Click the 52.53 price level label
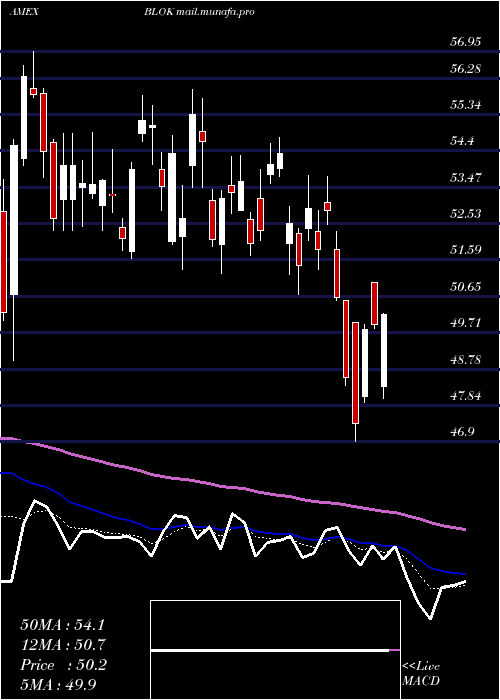 pos(465,213)
